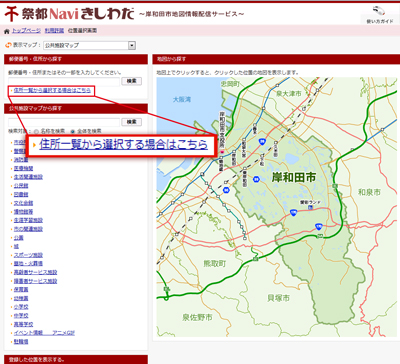Go to トップページ in the breadcrumb
Viewport: 400px width, 364px height.
(x=26, y=31)
